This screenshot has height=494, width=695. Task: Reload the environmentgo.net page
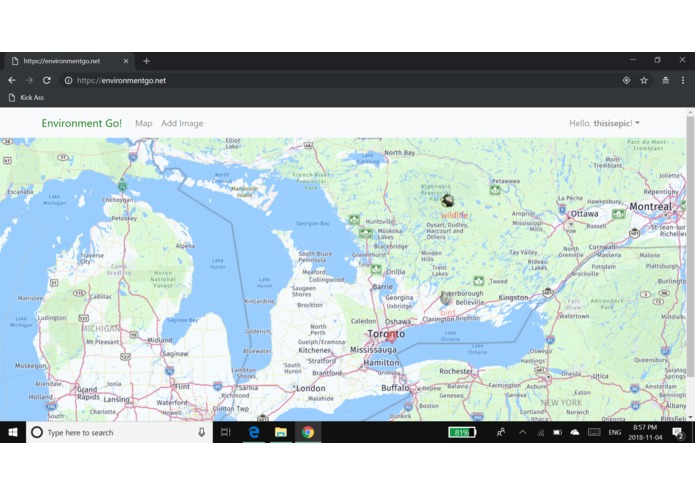(47, 80)
